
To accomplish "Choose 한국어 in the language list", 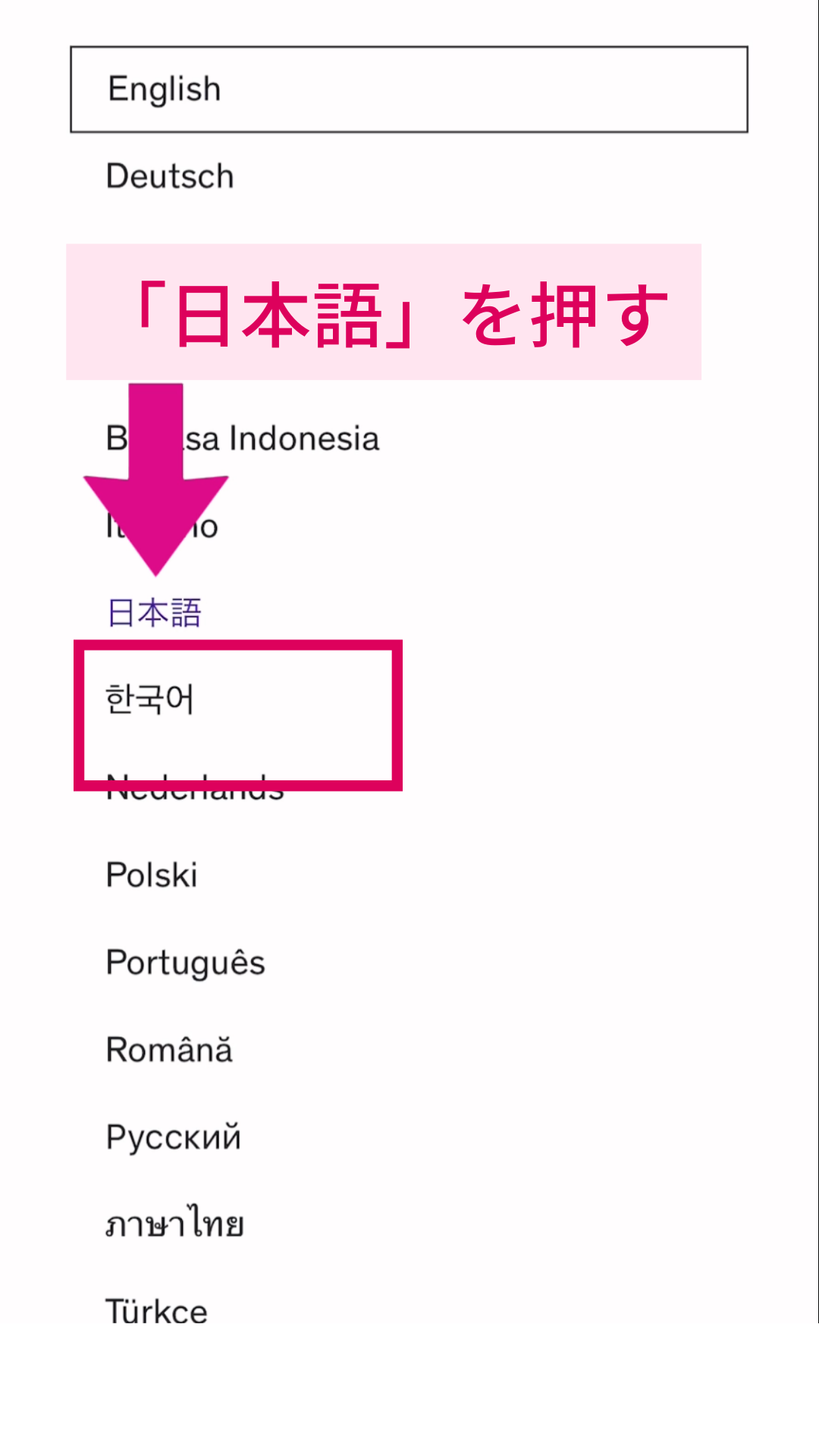I will pyautogui.click(x=150, y=699).
